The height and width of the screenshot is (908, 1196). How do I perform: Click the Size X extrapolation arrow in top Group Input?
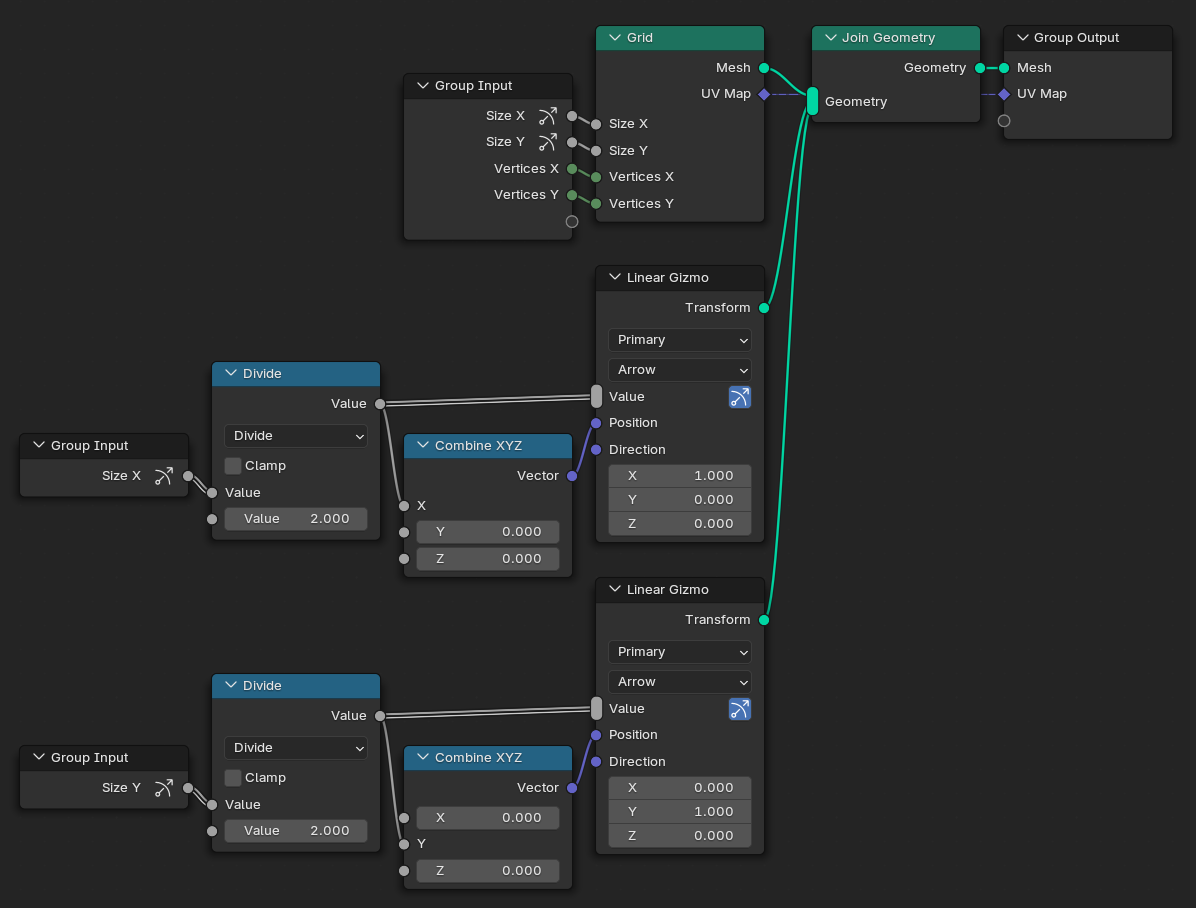[x=546, y=115]
